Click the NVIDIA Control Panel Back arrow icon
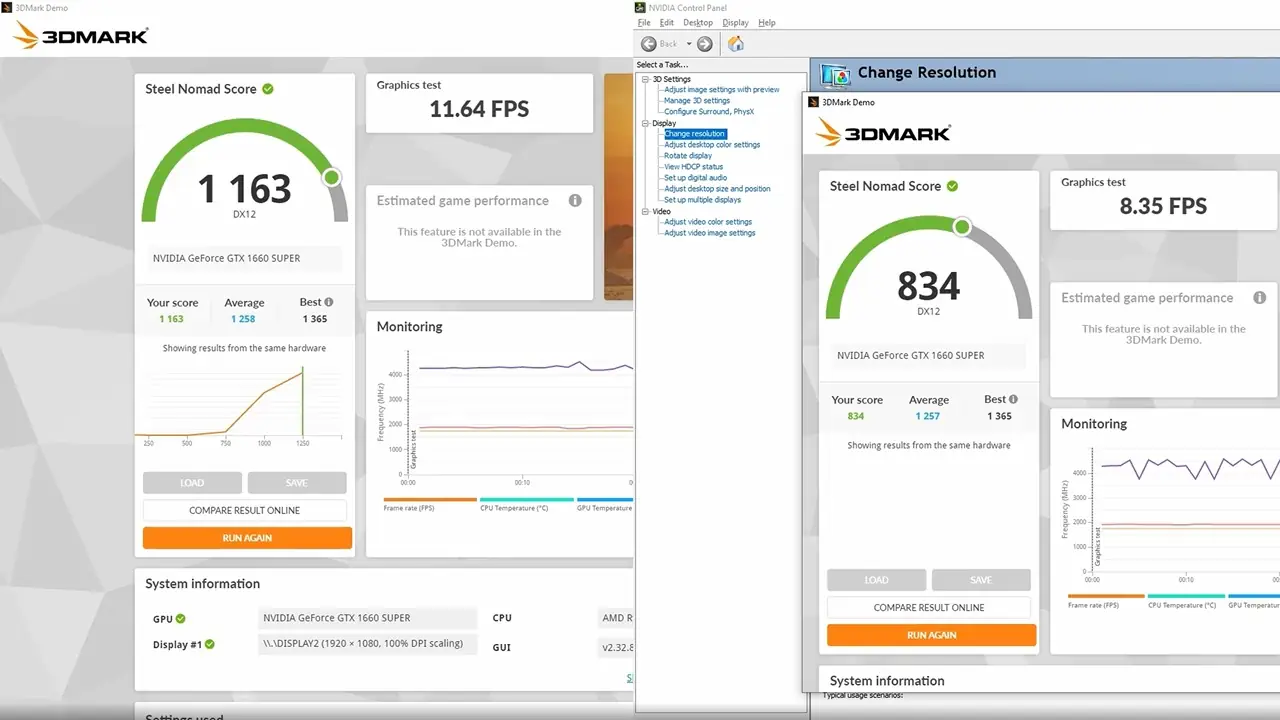This screenshot has height=720, width=1280. tap(648, 44)
